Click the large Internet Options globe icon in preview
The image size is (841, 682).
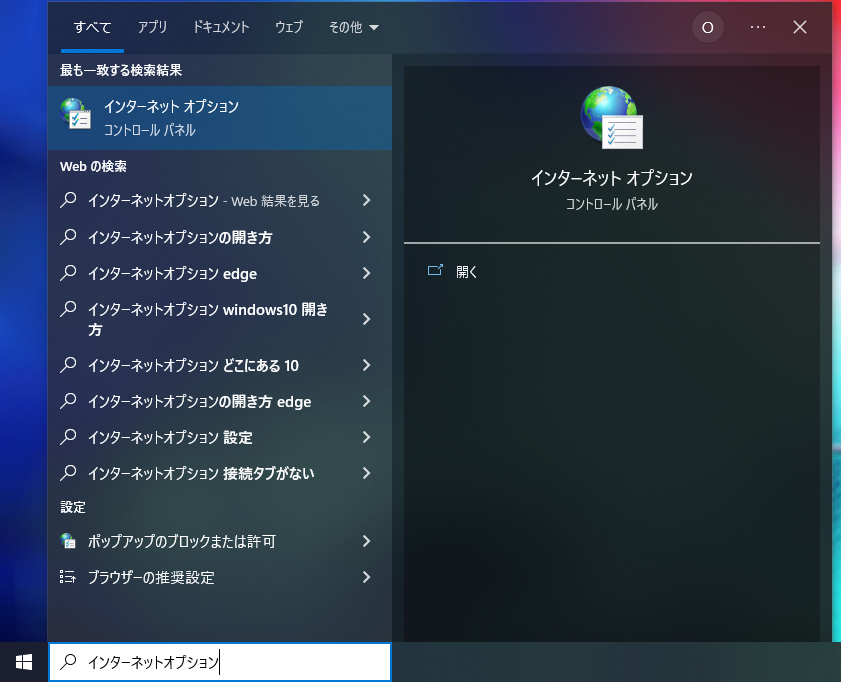tap(612, 117)
